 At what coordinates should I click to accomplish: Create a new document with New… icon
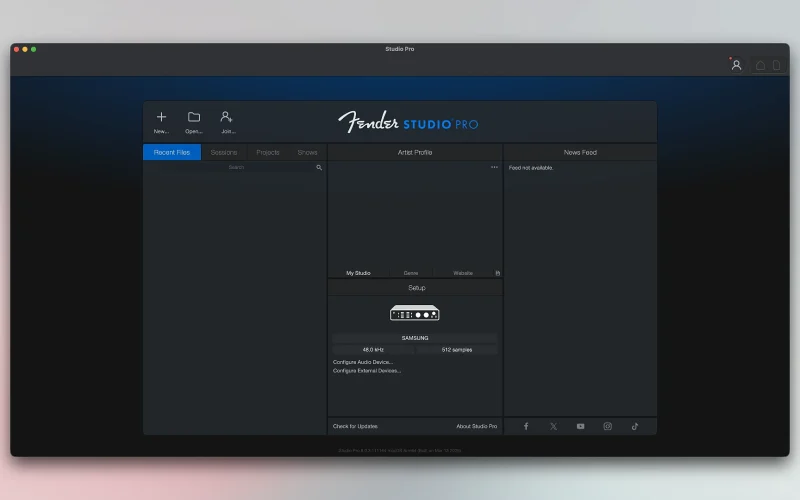tap(161, 117)
